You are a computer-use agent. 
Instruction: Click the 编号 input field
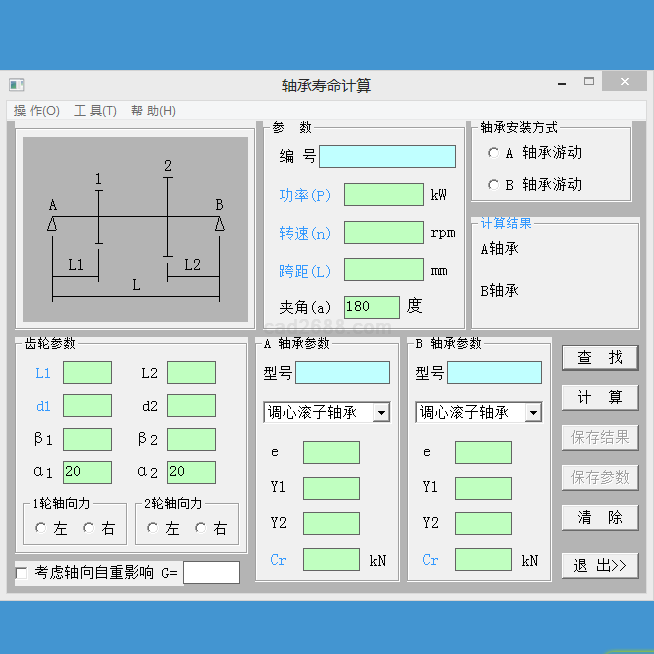pos(387,157)
